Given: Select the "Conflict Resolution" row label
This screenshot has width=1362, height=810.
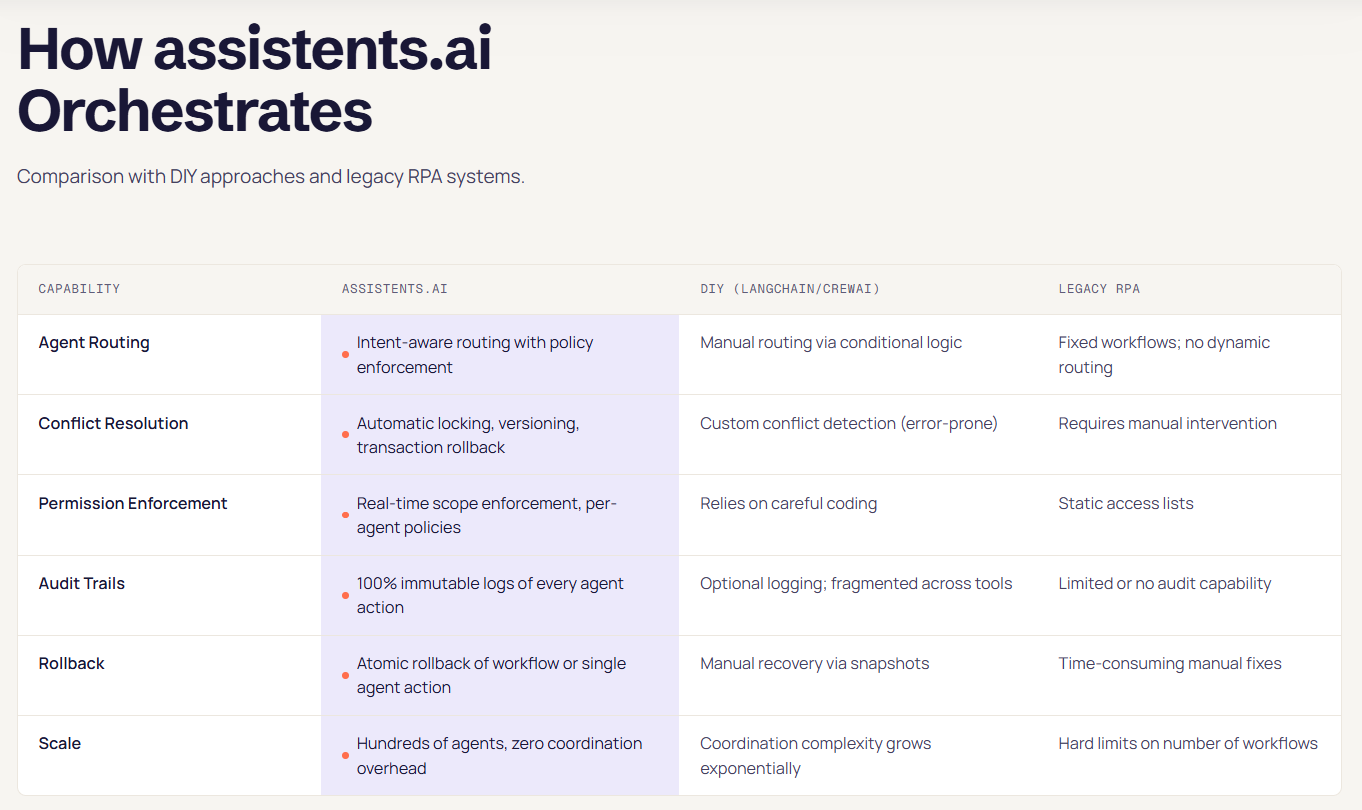Looking at the screenshot, I should point(114,423).
